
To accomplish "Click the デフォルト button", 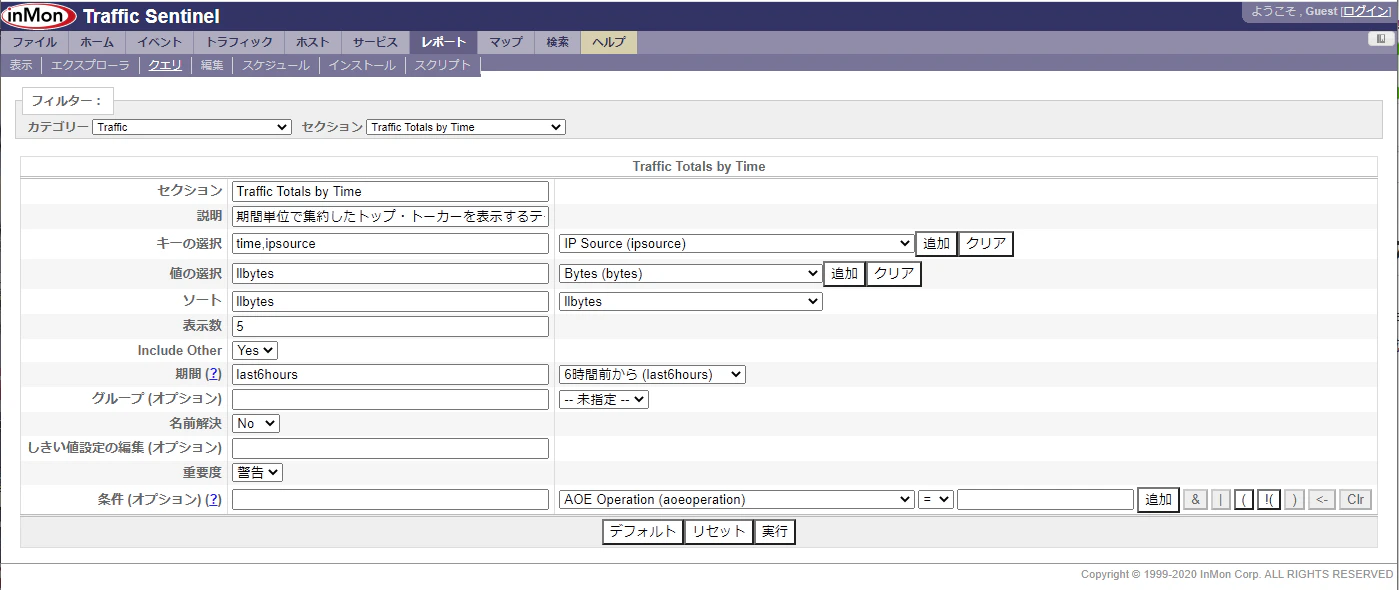I will [643, 531].
